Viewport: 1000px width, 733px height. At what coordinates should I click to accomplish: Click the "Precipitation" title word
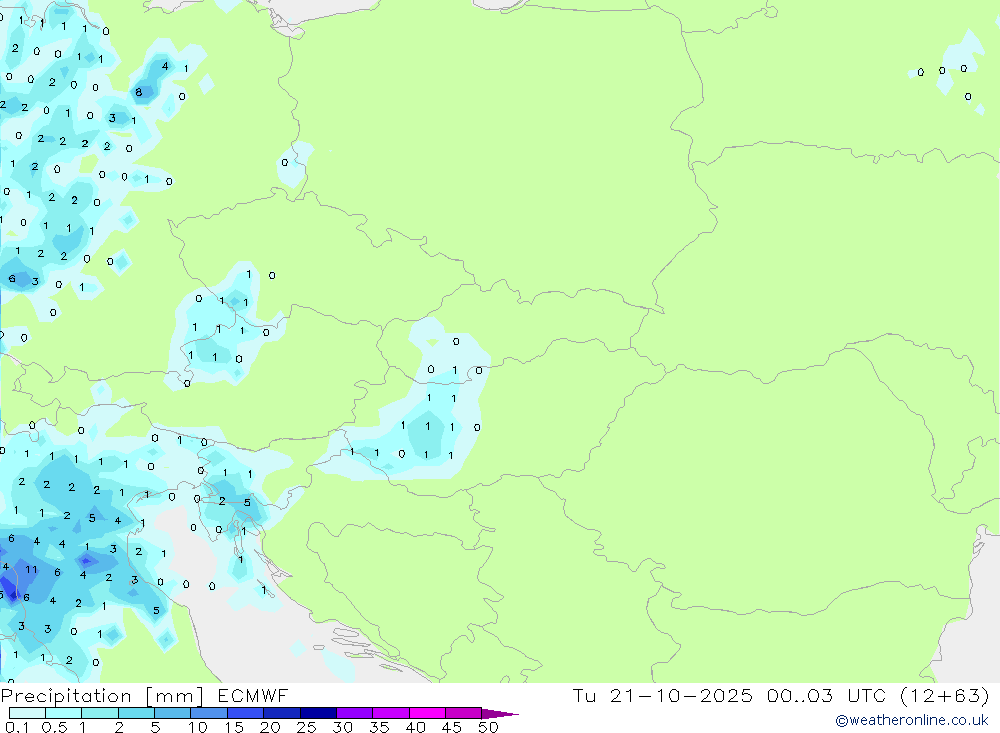point(66,696)
